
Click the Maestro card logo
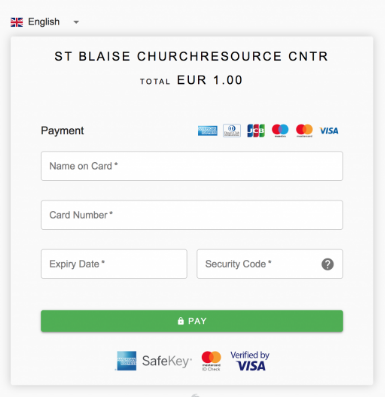click(280, 130)
